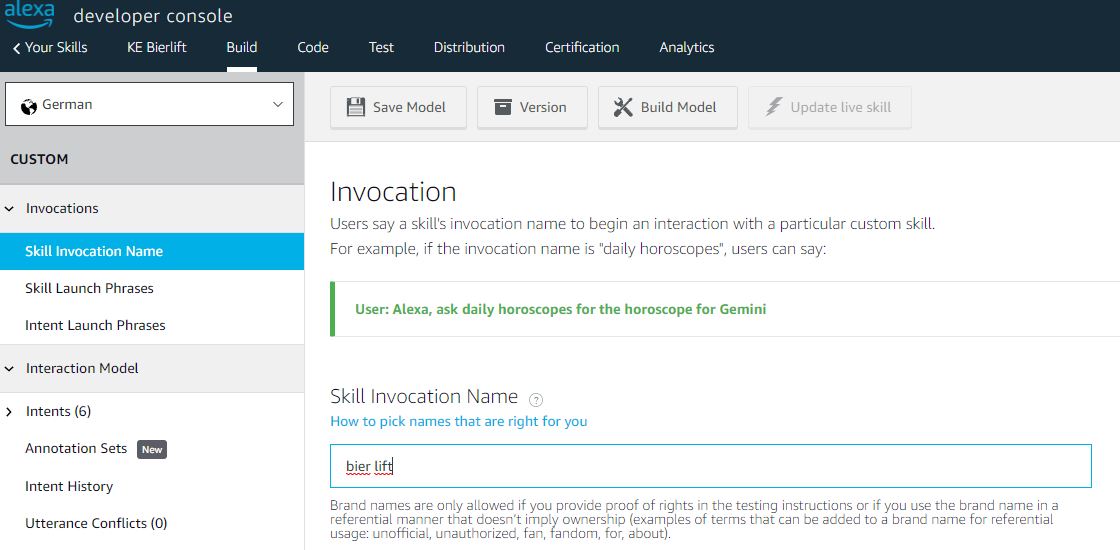Select Skill Launch Phrases in sidebar
Screen dimensions: 1120x550
click(x=89, y=288)
